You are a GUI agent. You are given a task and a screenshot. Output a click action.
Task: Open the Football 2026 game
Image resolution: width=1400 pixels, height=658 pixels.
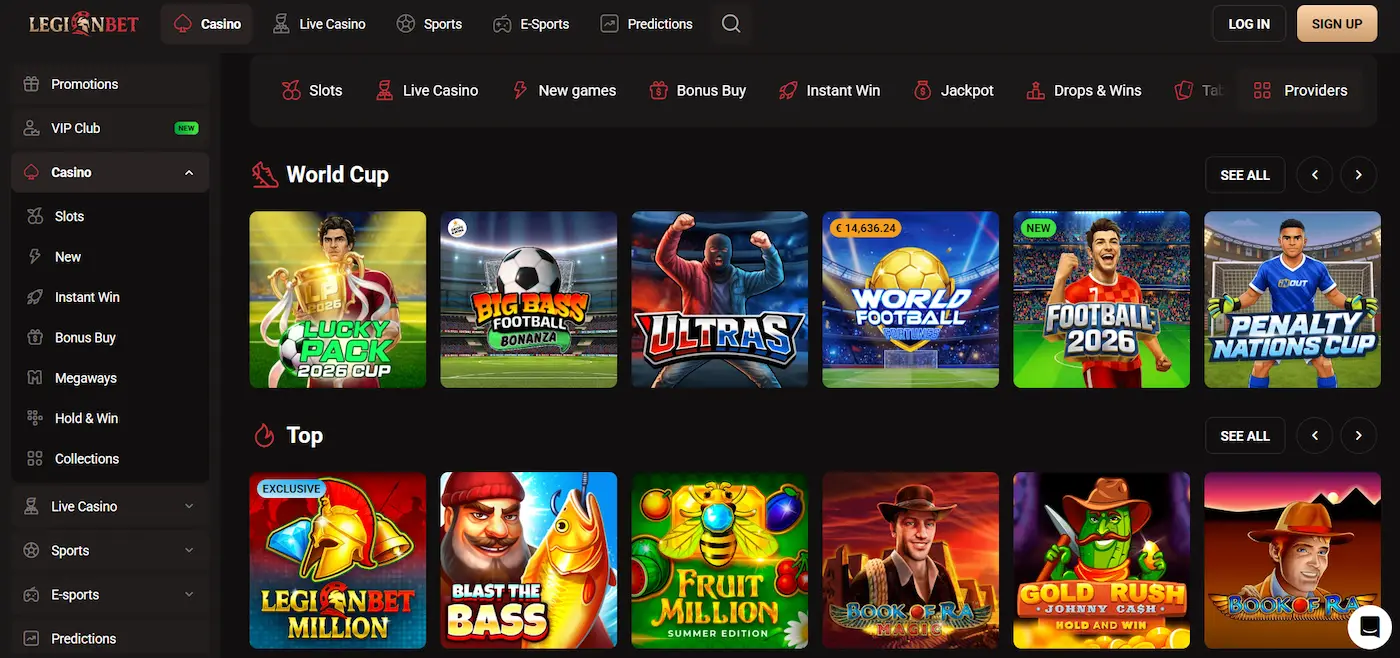1102,299
